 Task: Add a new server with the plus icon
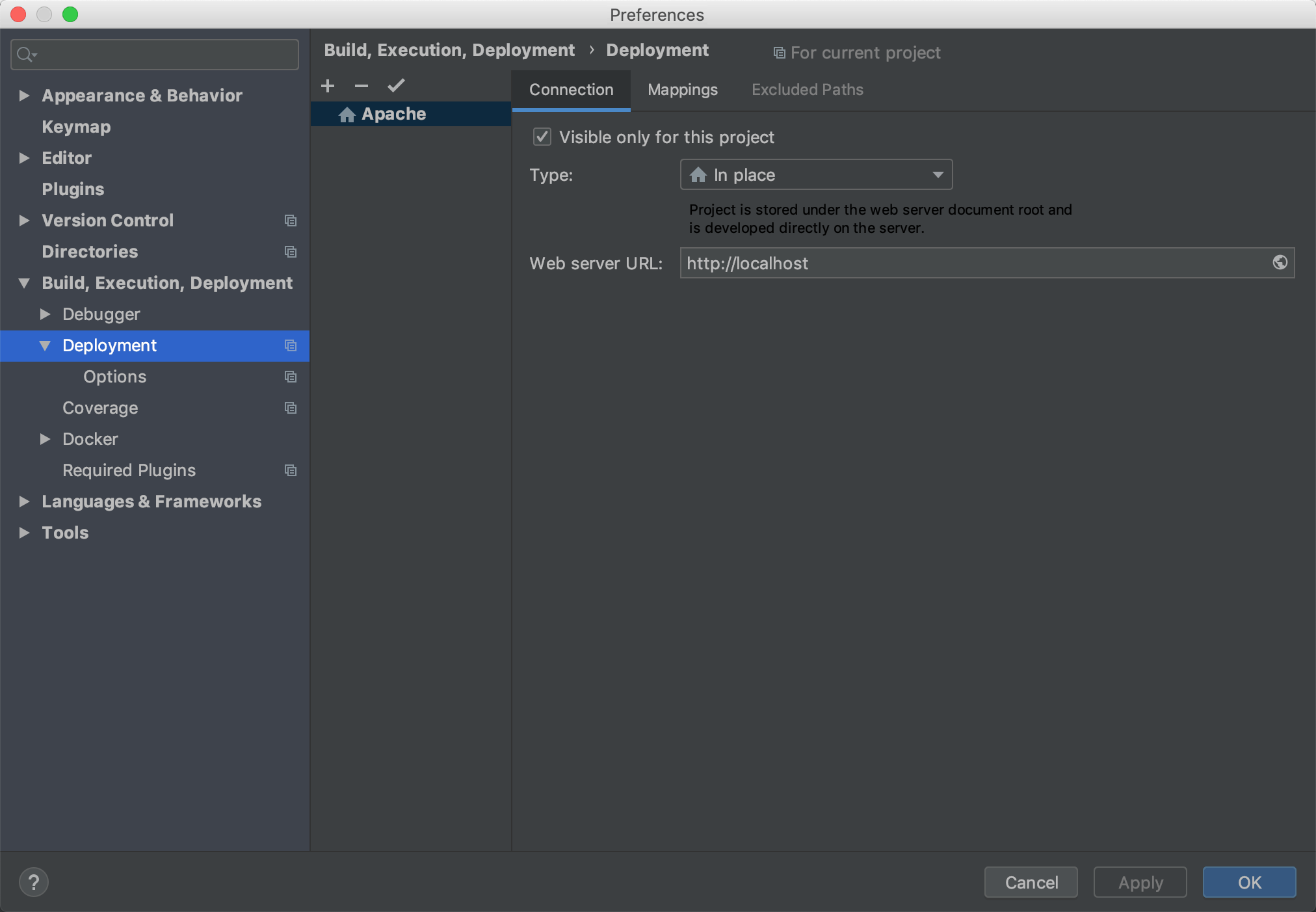[328, 85]
